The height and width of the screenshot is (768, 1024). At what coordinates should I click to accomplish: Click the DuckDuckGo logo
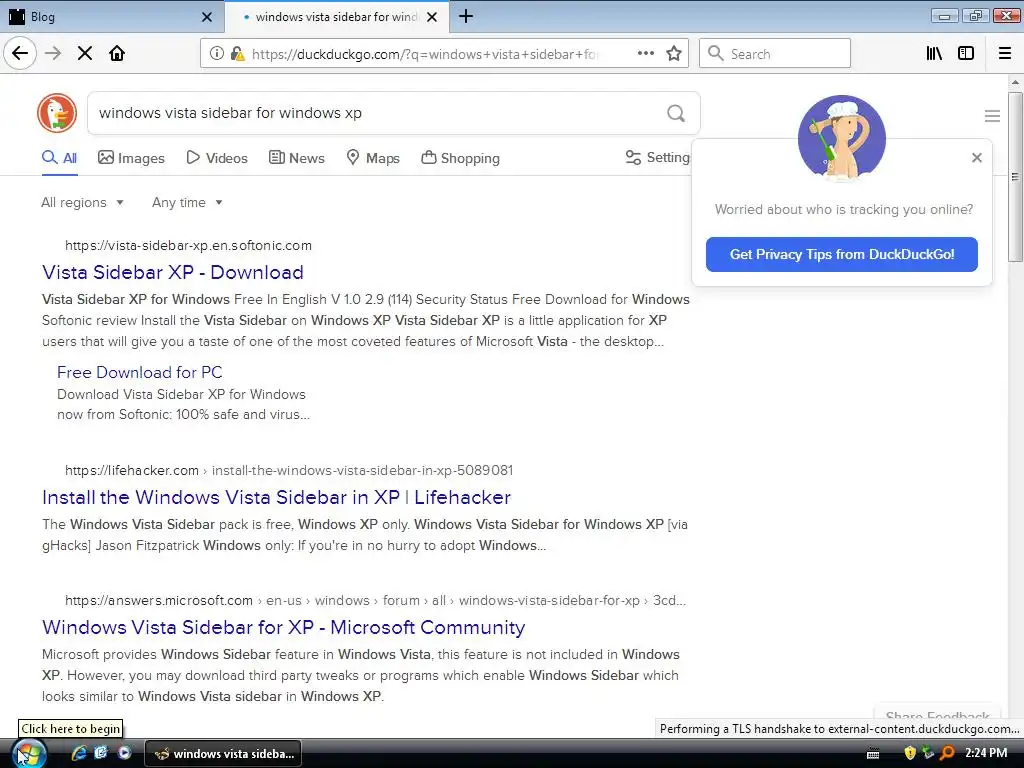tap(57, 112)
